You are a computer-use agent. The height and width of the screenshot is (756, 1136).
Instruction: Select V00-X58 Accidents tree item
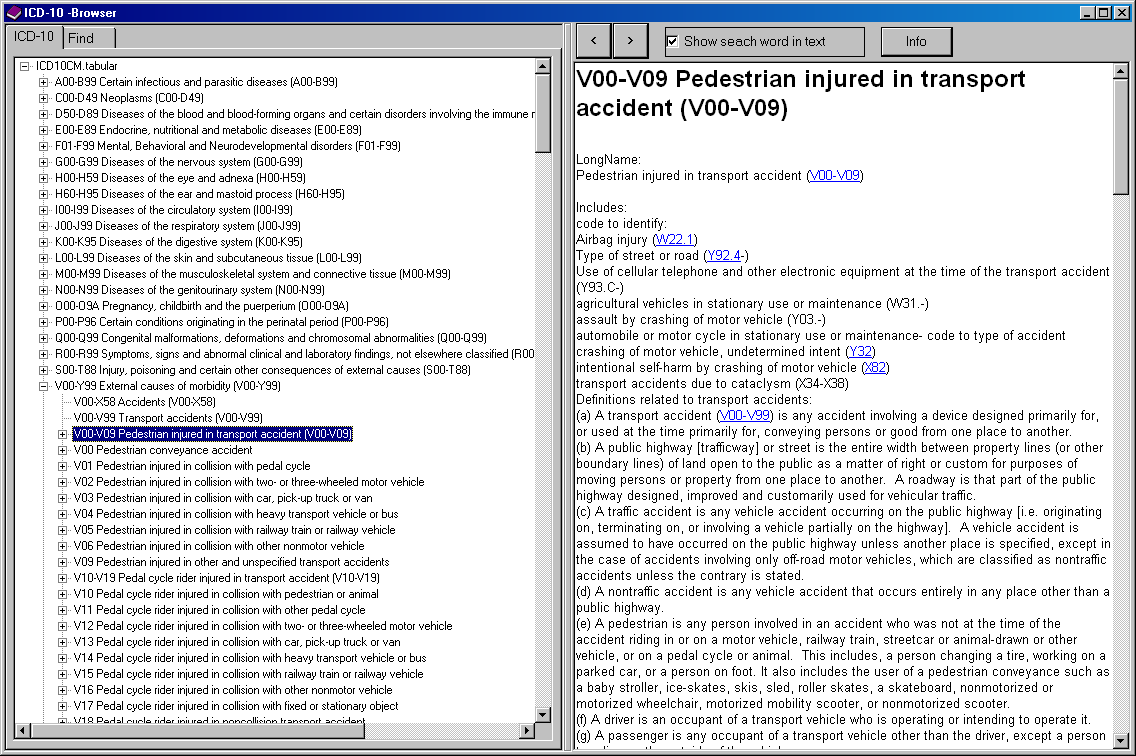click(x=145, y=402)
